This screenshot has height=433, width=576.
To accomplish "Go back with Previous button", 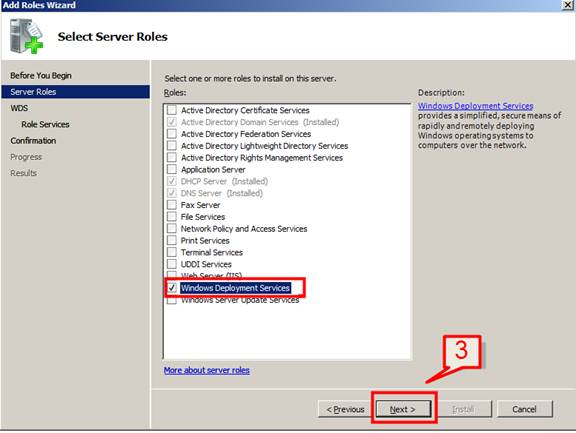I will pyautogui.click(x=345, y=409).
